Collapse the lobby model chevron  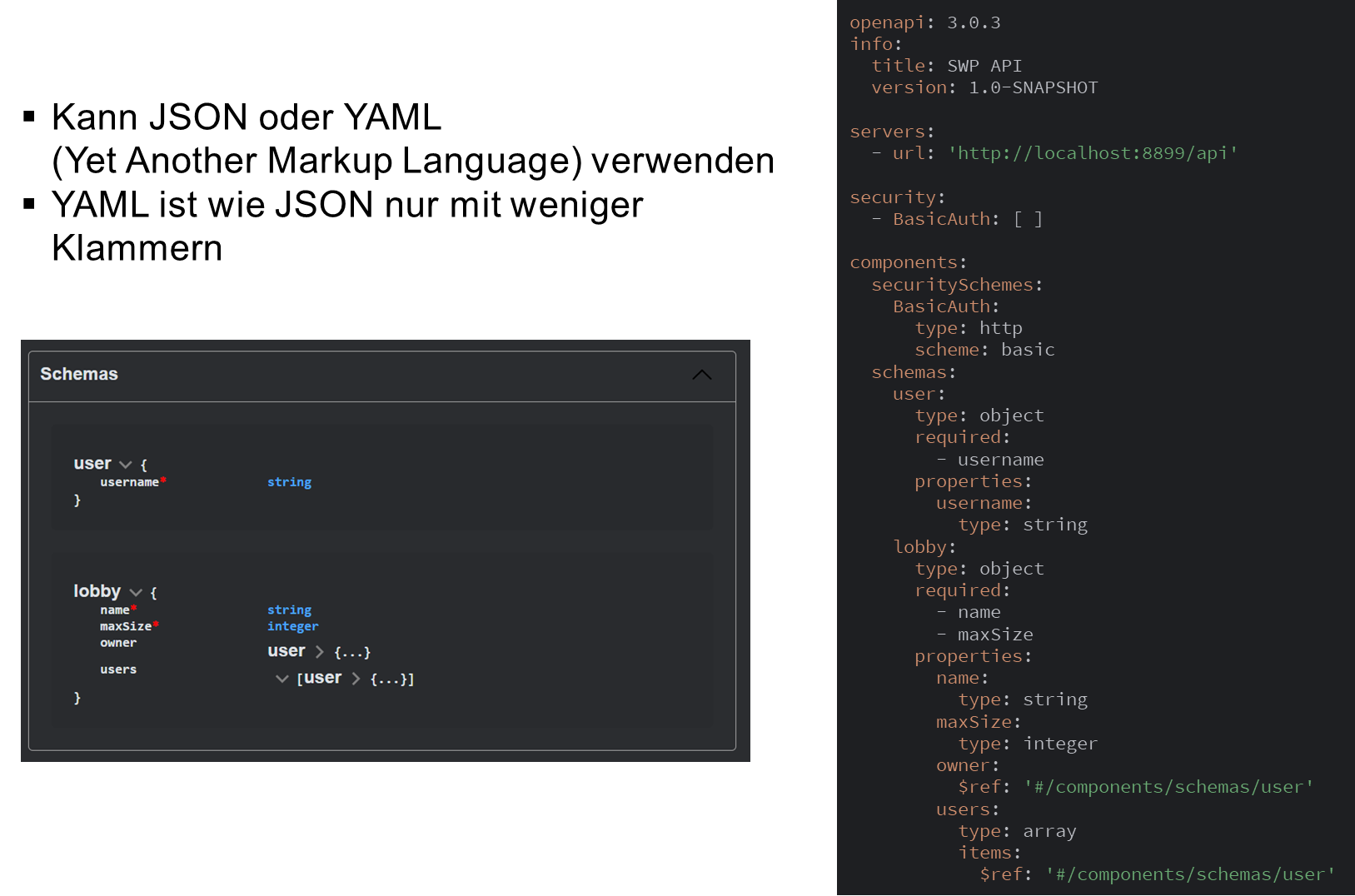coord(136,592)
